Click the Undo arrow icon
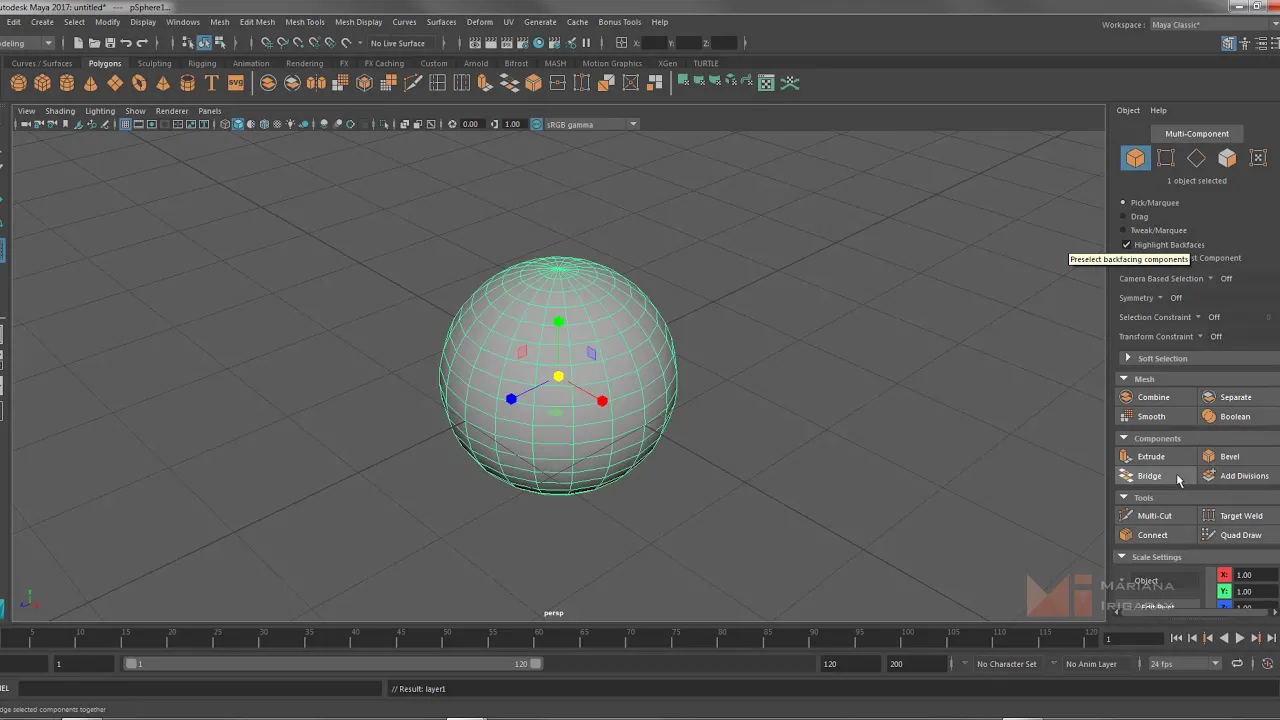Image resolution: width=1280 pixels, height=720 pixels. tap(126, 43)
